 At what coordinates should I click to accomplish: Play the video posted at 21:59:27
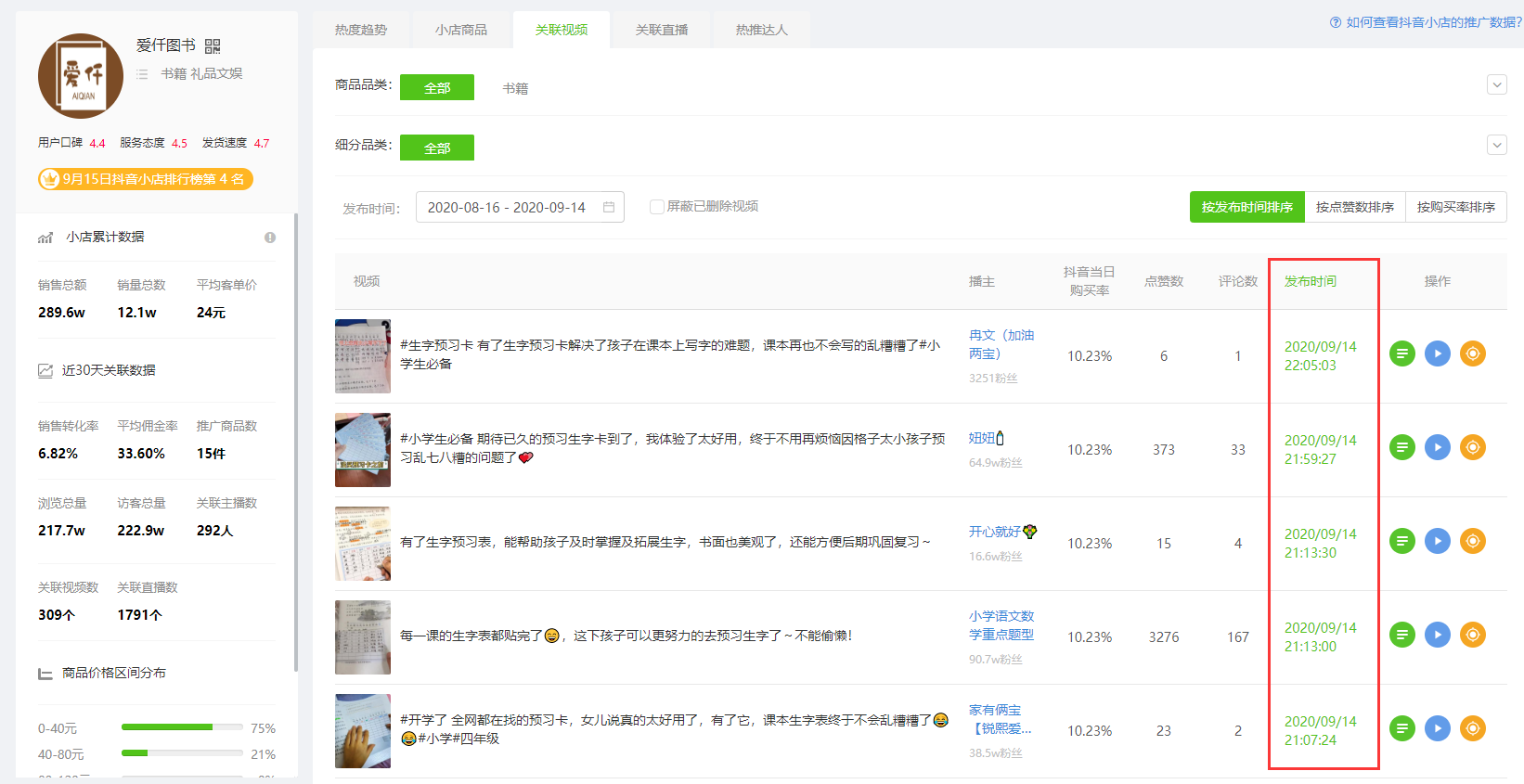click(x=1438, y=447)
